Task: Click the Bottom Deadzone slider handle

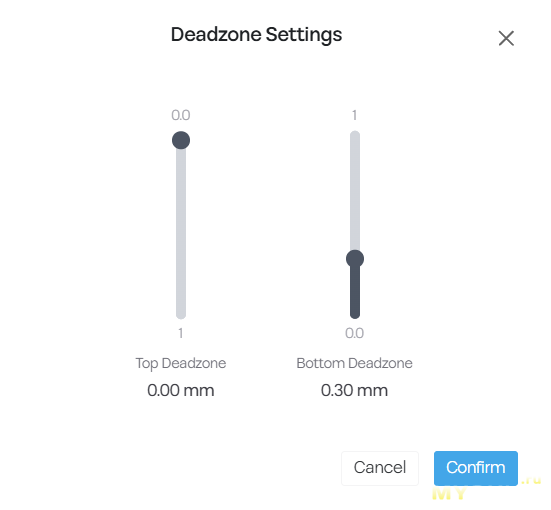Action: (355, 259)
